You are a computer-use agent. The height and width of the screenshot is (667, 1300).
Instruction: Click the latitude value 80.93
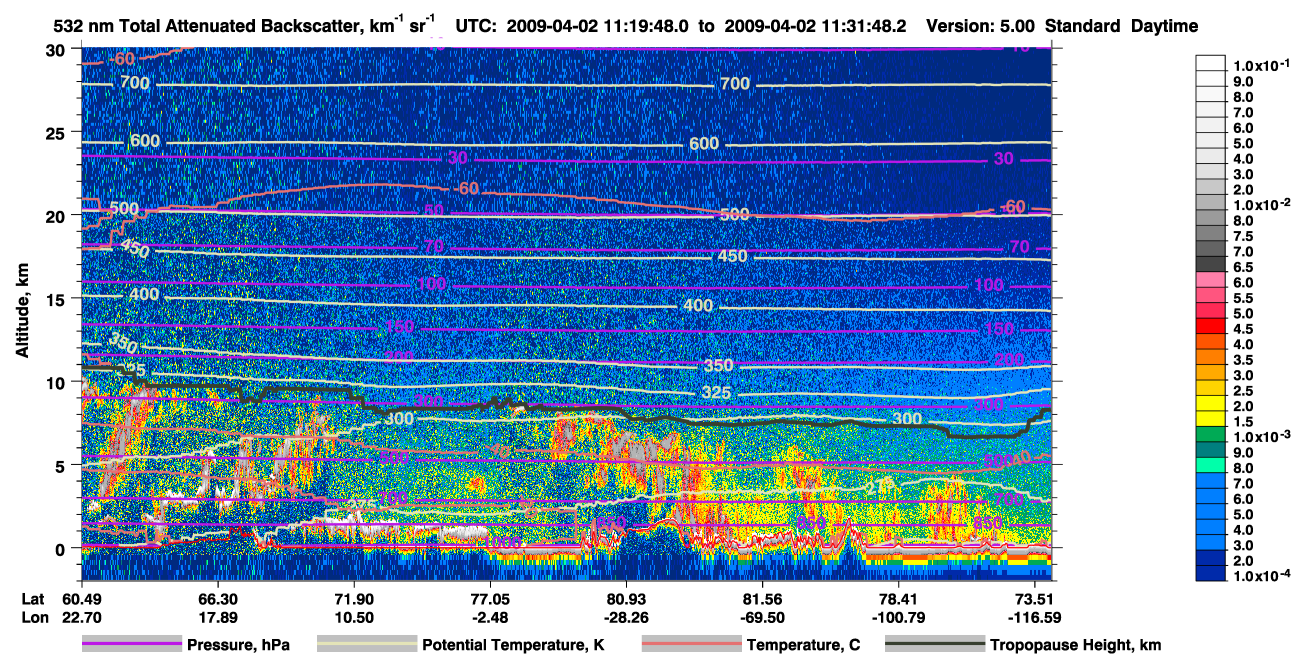(626, 599)
